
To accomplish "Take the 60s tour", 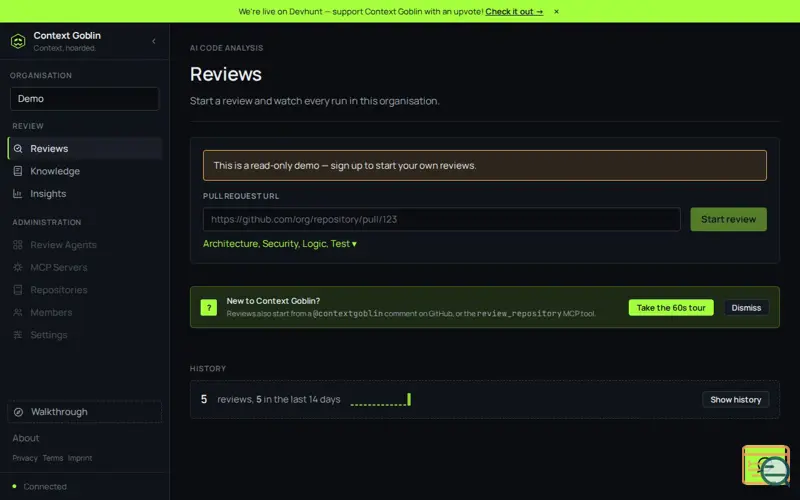I will (671, 308).
